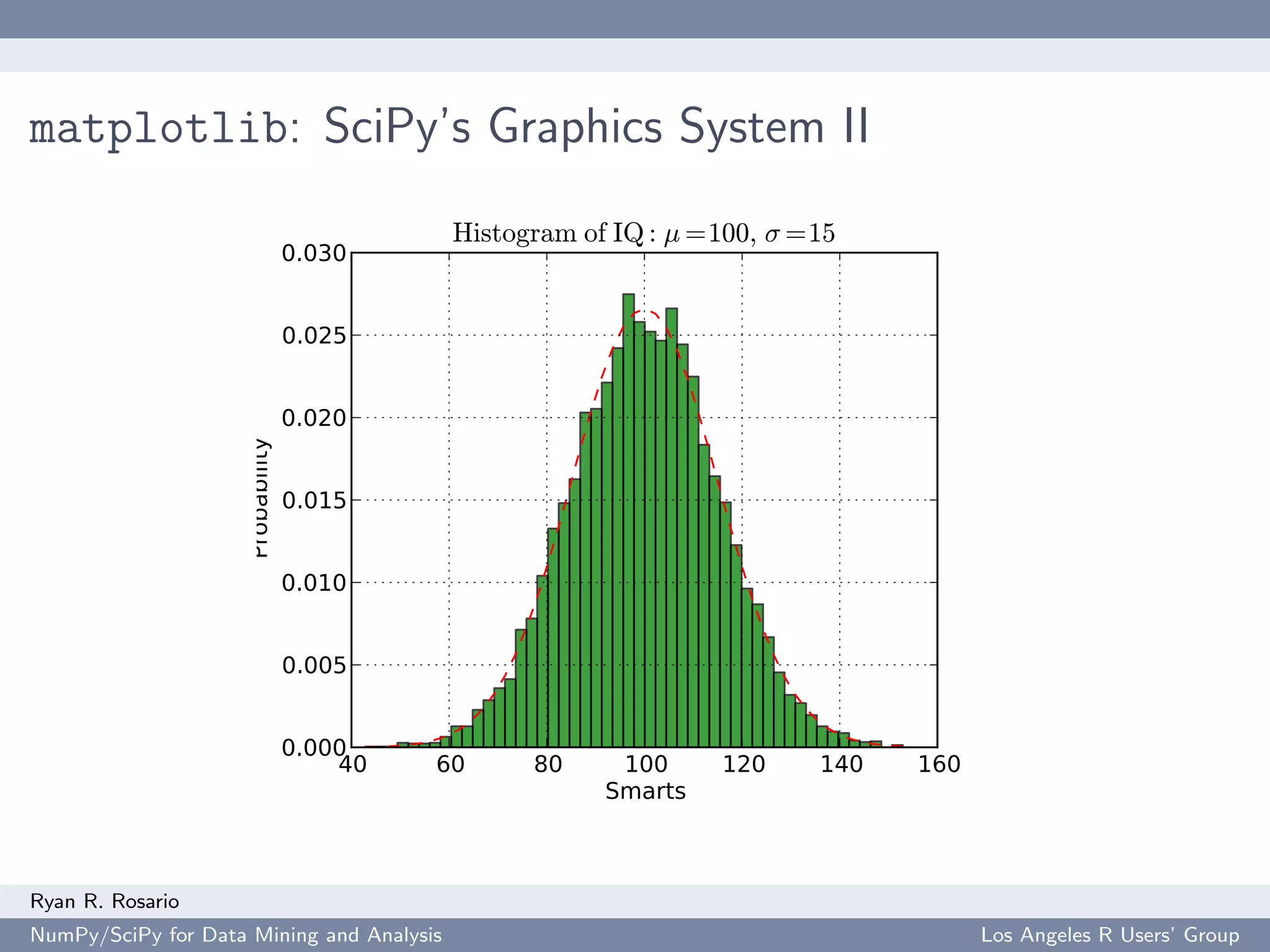Screen dimensions: 1270x952
Task: Click footer text 'NumPy/SciPy for Data Mining and Analysis'
Action: coord(236,935)
